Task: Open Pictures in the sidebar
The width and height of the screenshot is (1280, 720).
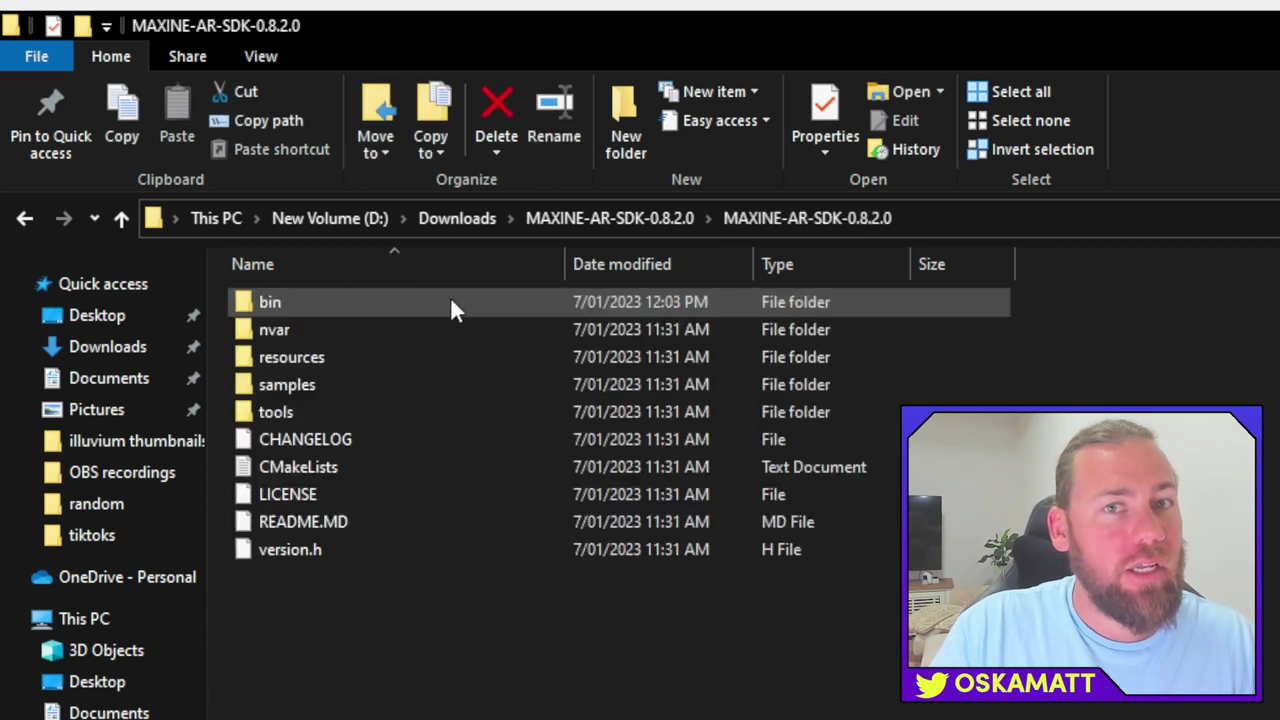Action: [96, 410]
